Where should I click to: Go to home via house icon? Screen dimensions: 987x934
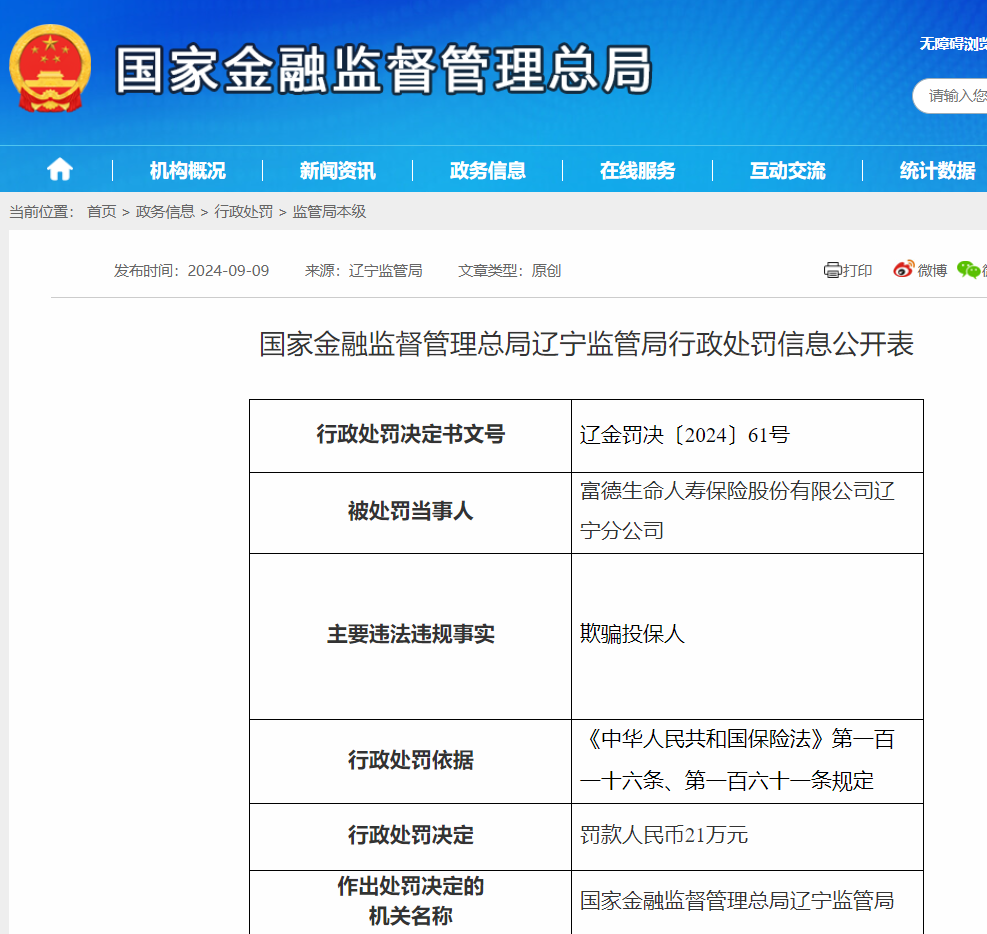click(x=60, y=170)
